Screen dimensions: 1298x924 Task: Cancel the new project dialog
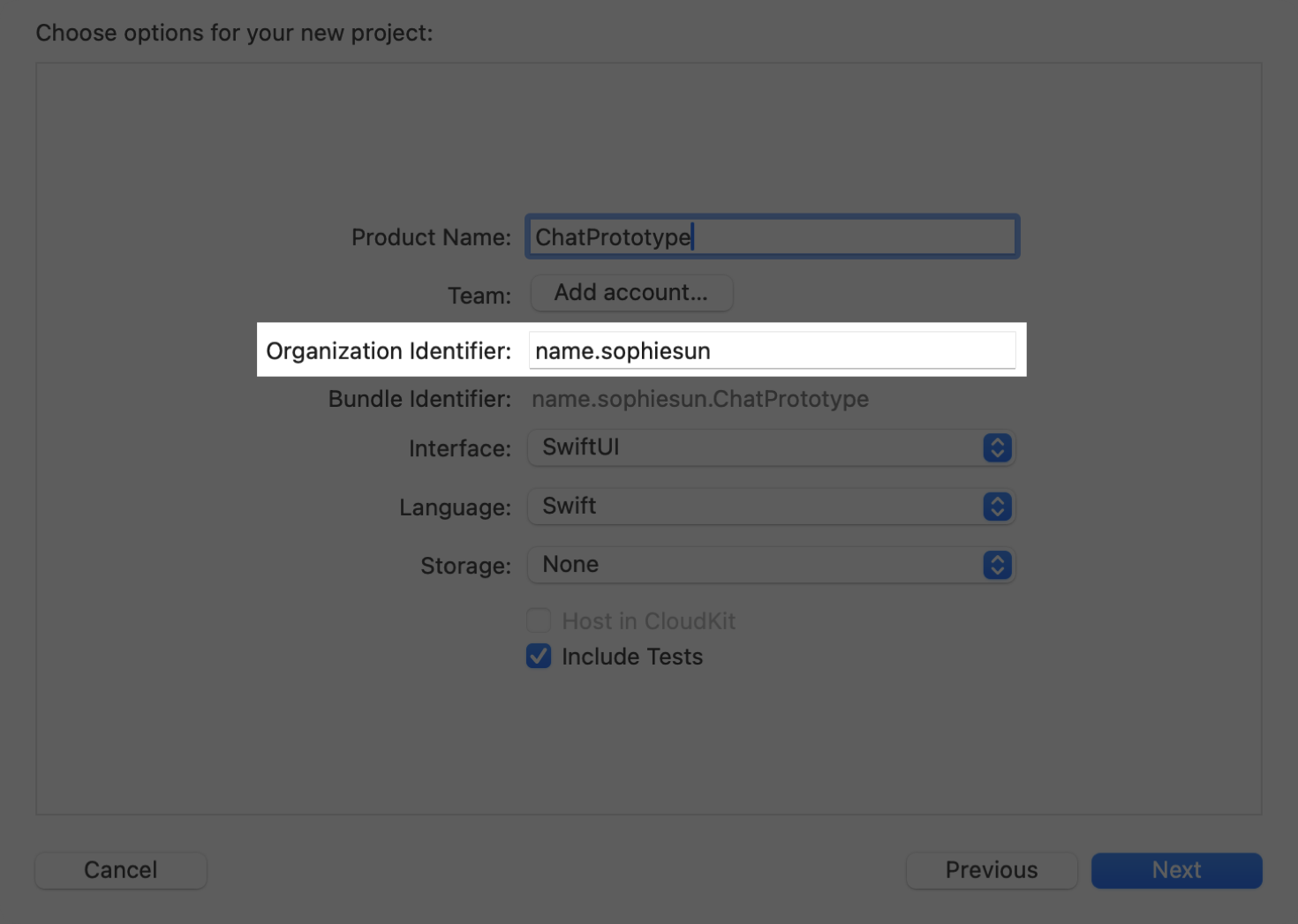(x=121, y=870)
